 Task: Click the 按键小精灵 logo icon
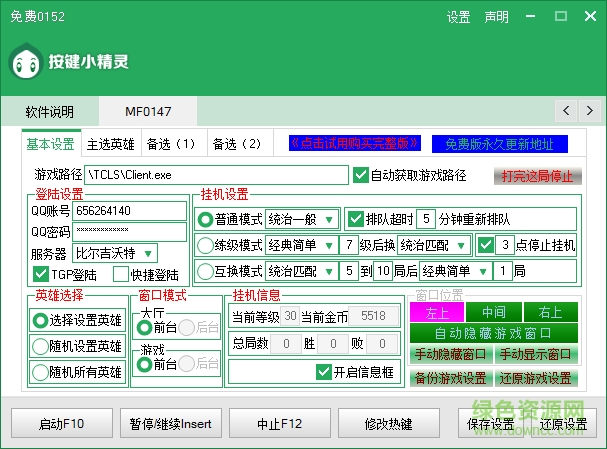(27, 63)
